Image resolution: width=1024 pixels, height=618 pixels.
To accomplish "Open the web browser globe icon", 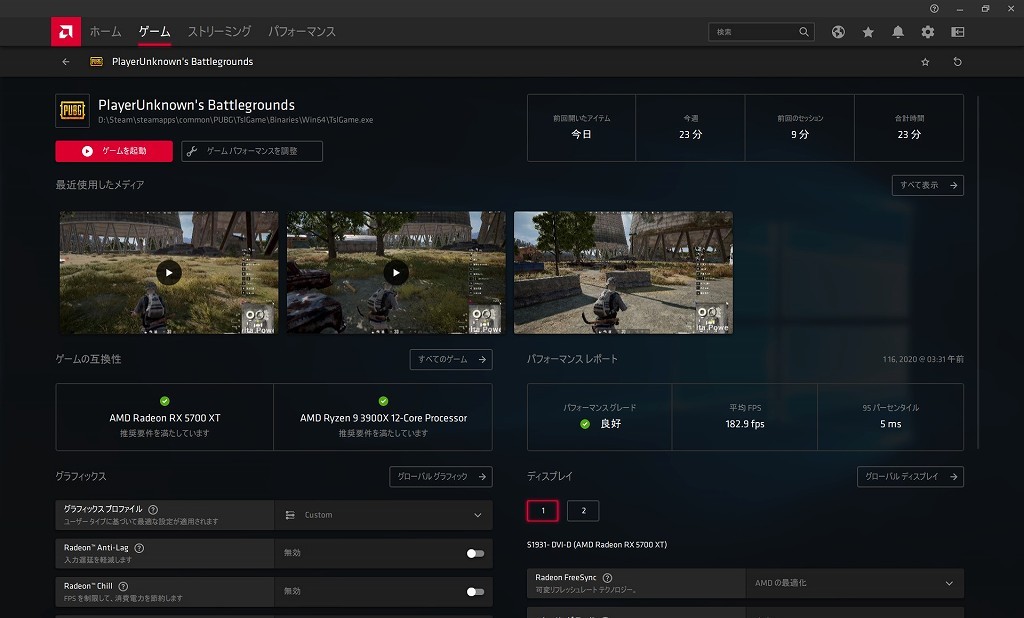I will tap(838, 32).
